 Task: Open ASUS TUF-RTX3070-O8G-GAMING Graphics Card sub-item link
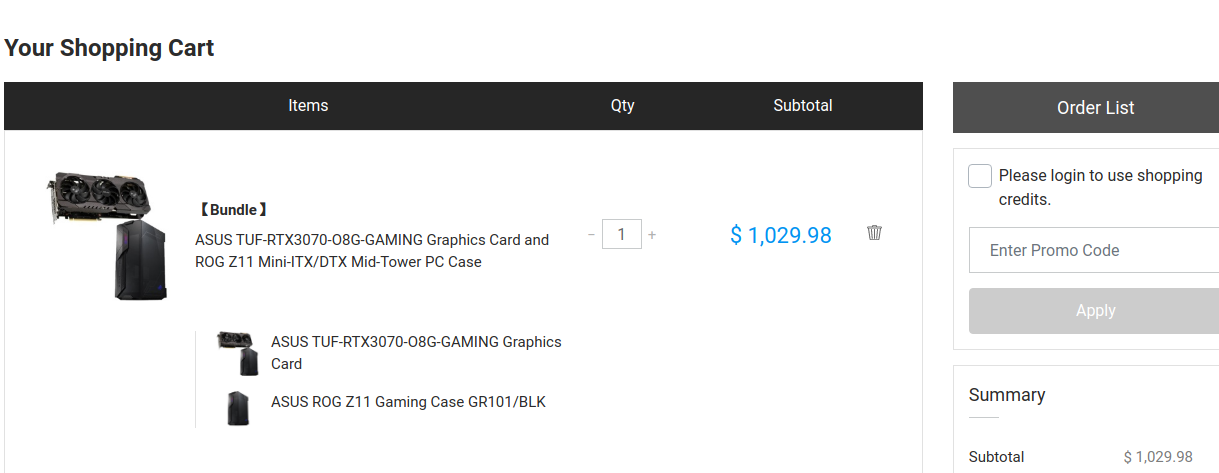(x=416, y=353)
